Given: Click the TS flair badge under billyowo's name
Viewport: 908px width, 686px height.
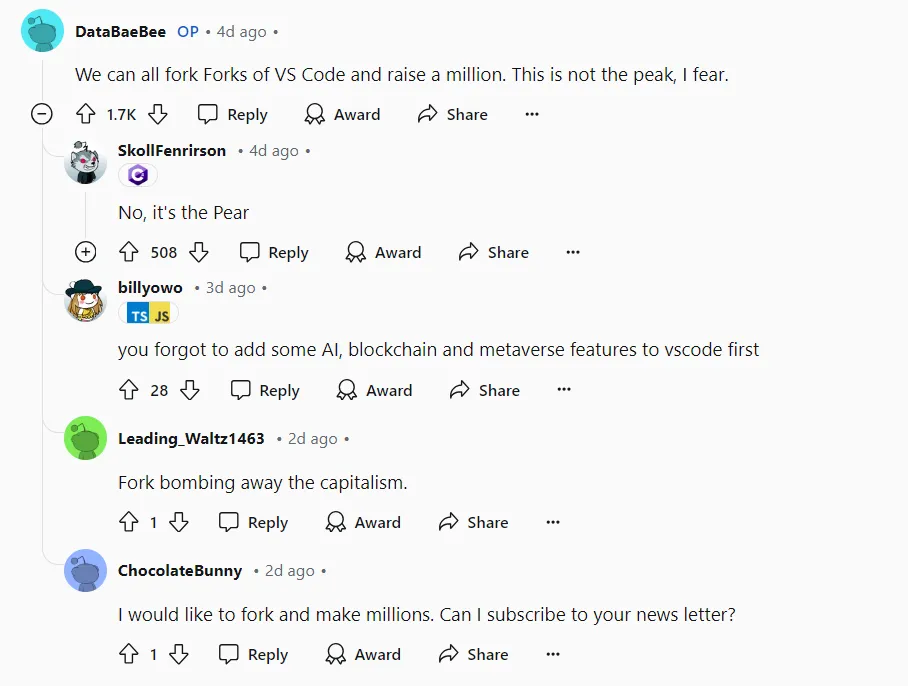Looking at the screenshot, I should pos(138,313).
